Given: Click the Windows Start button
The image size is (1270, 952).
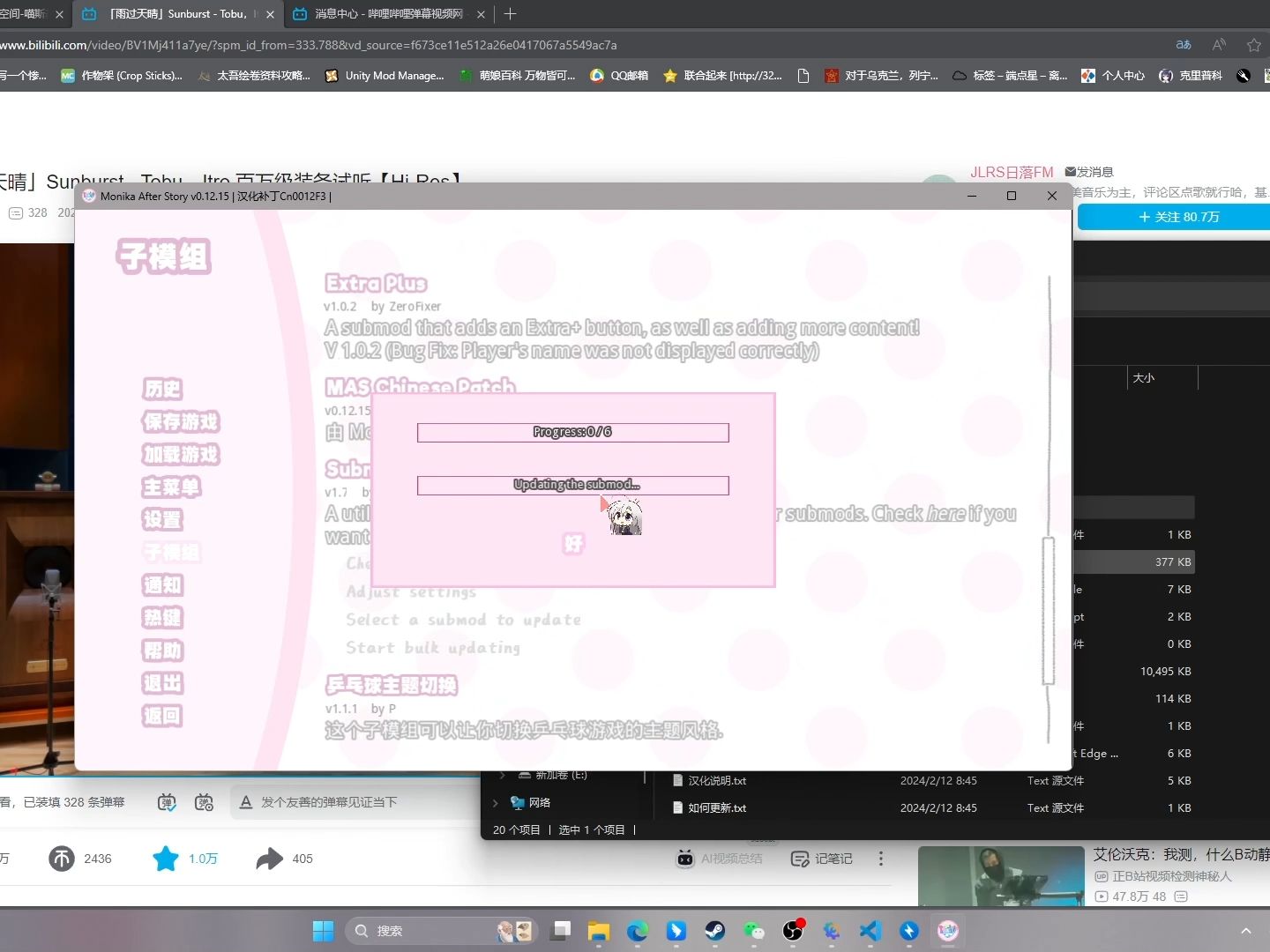Looking at the screenshot, I should point(324,931).
